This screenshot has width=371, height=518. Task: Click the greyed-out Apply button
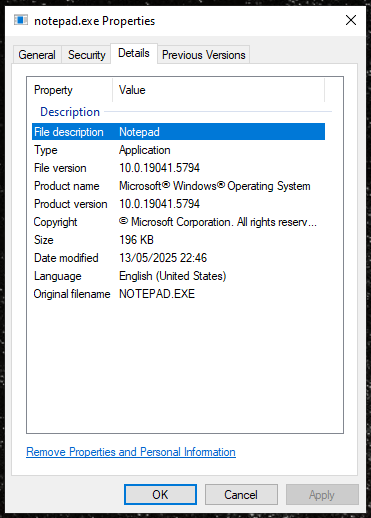coord(322,495)
